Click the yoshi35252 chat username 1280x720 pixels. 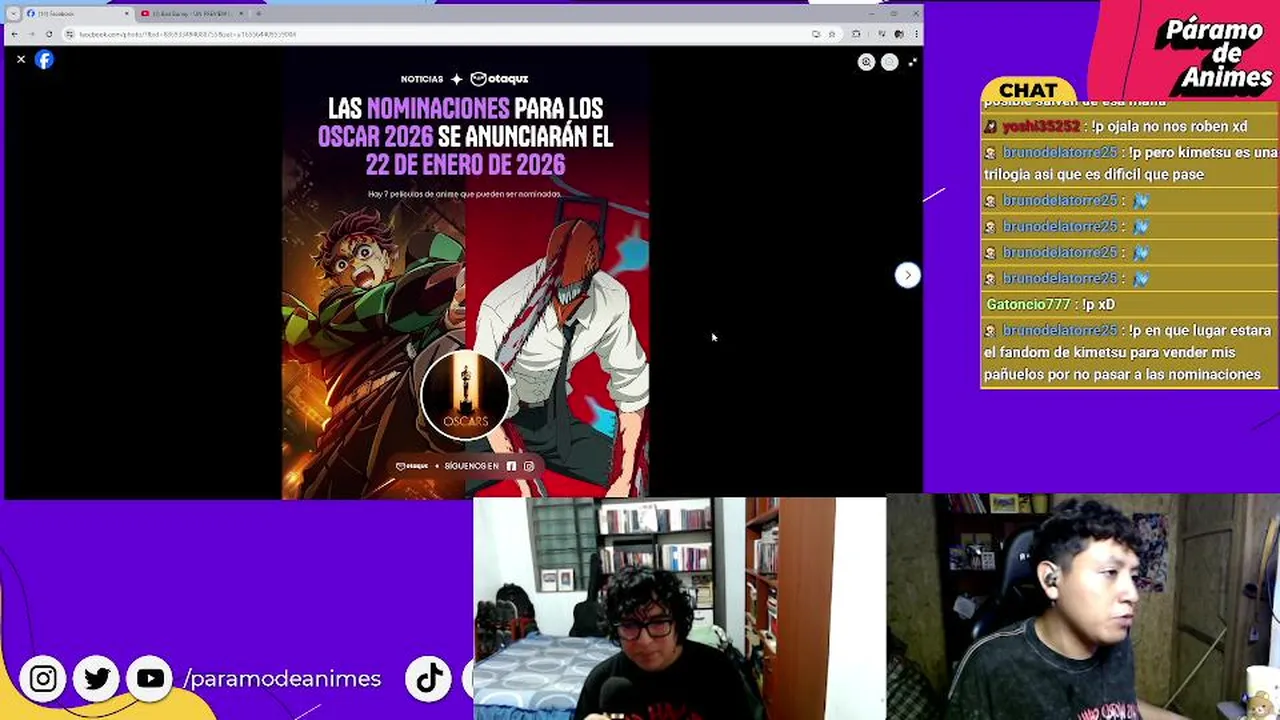pos(1041,126)
